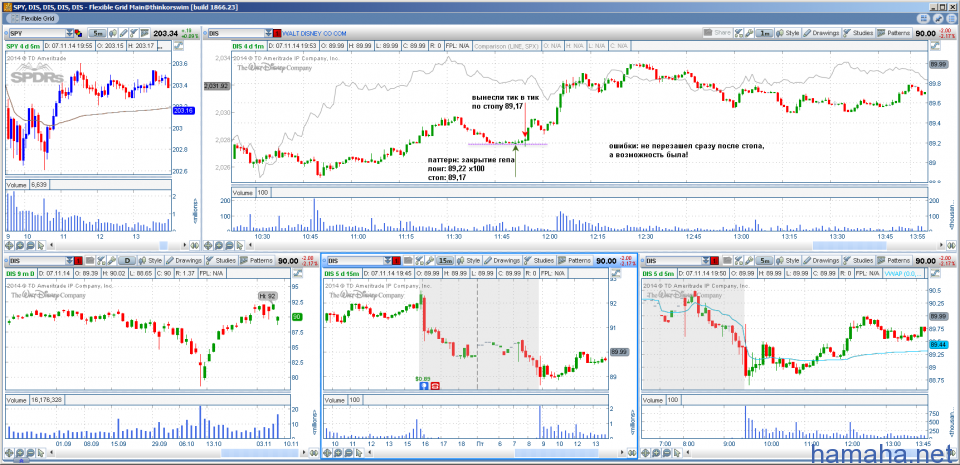Expand symbol dropdown on DIS 15m chart
960x465 pixels.
click(x=388, y=260)
